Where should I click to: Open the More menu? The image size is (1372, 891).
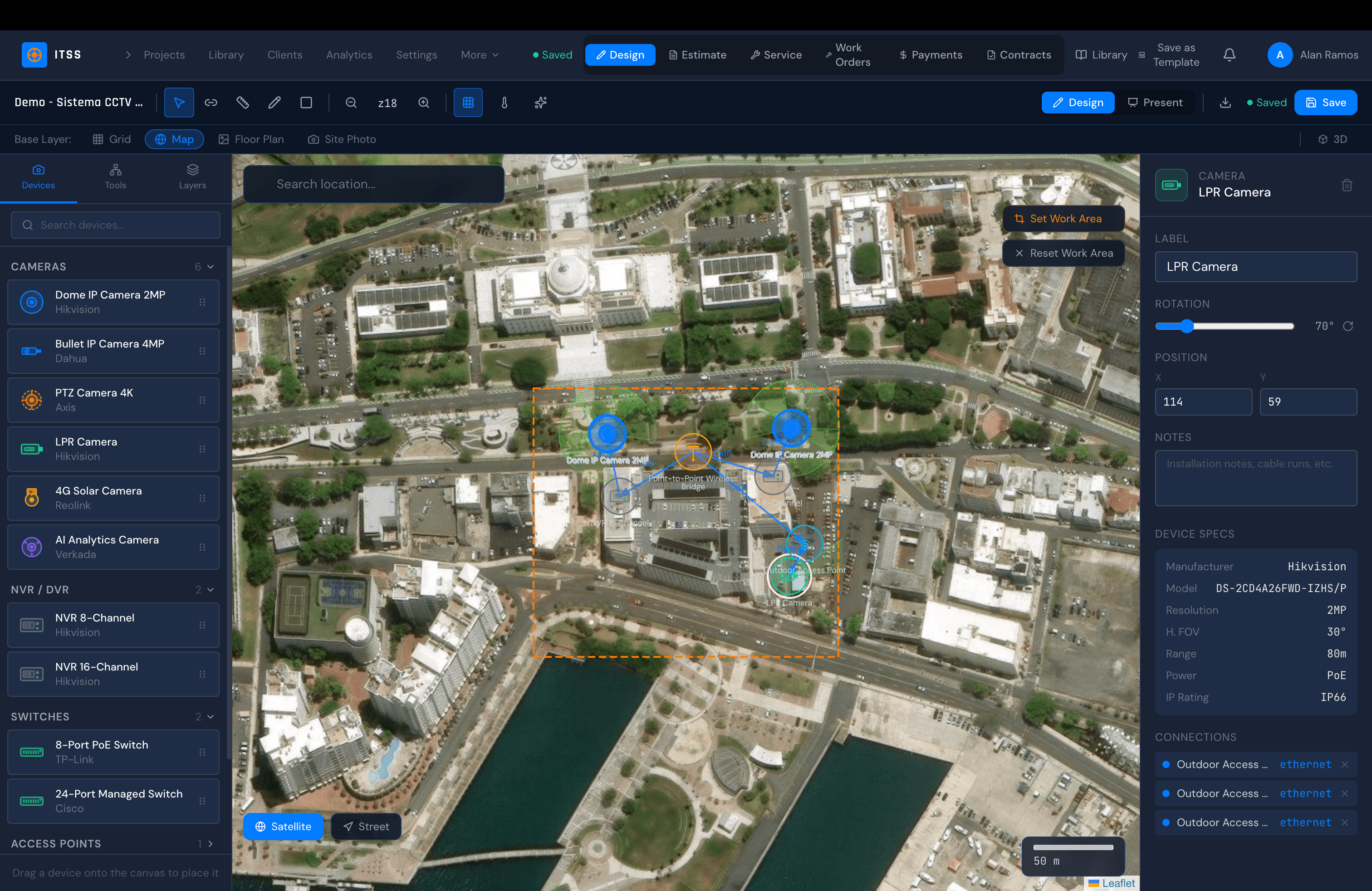pyautogui.click(x=480, y=55)
